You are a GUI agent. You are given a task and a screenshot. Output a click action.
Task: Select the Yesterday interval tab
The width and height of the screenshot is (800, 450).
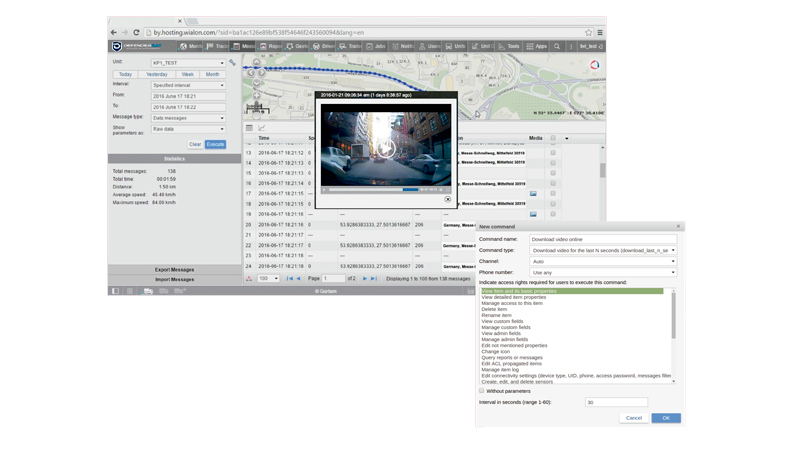click(157, 74)
